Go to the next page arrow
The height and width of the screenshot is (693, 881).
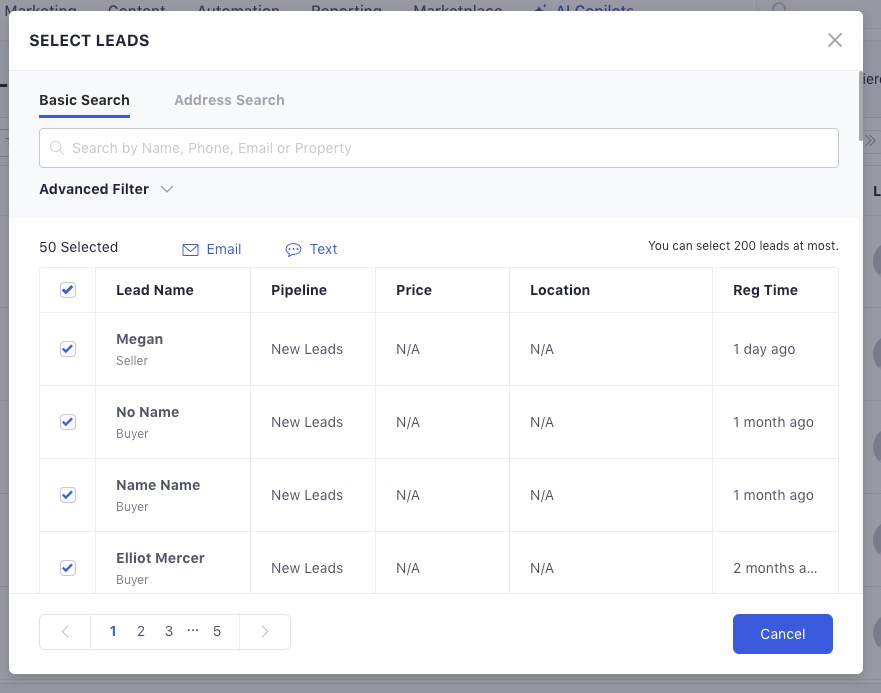click(x=265, y=632)
